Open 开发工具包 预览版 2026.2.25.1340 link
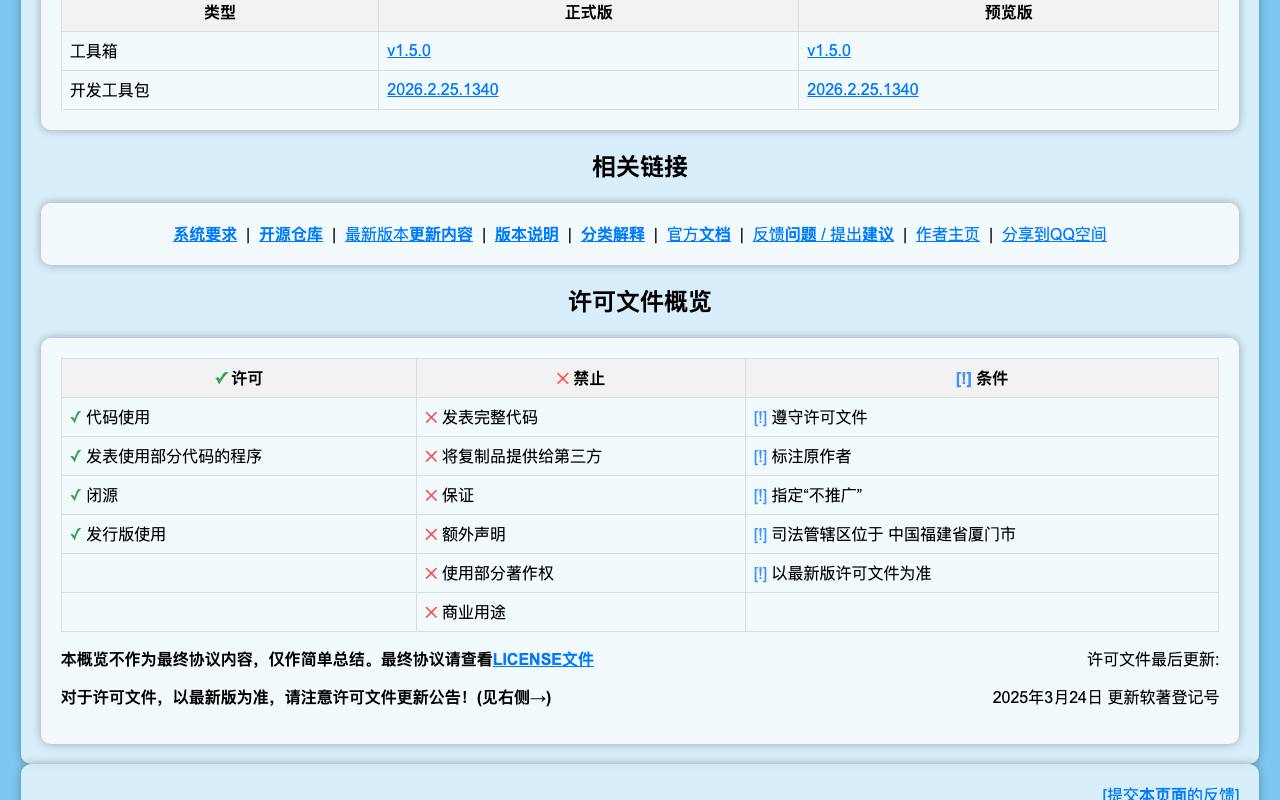The image size is (1280, 800). (x=863, y=90)
